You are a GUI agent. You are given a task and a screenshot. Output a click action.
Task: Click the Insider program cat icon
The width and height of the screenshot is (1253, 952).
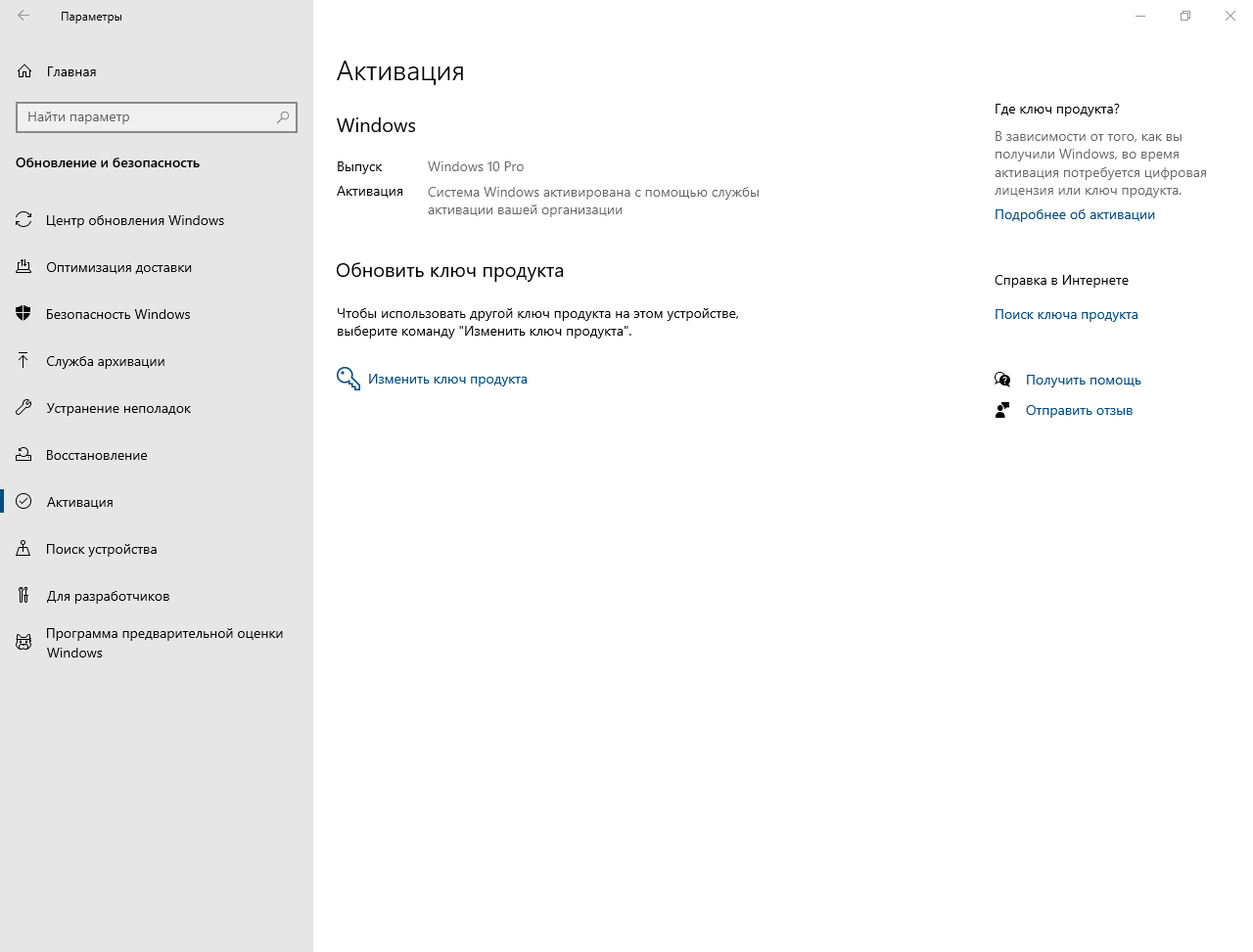tap(23, 643)
